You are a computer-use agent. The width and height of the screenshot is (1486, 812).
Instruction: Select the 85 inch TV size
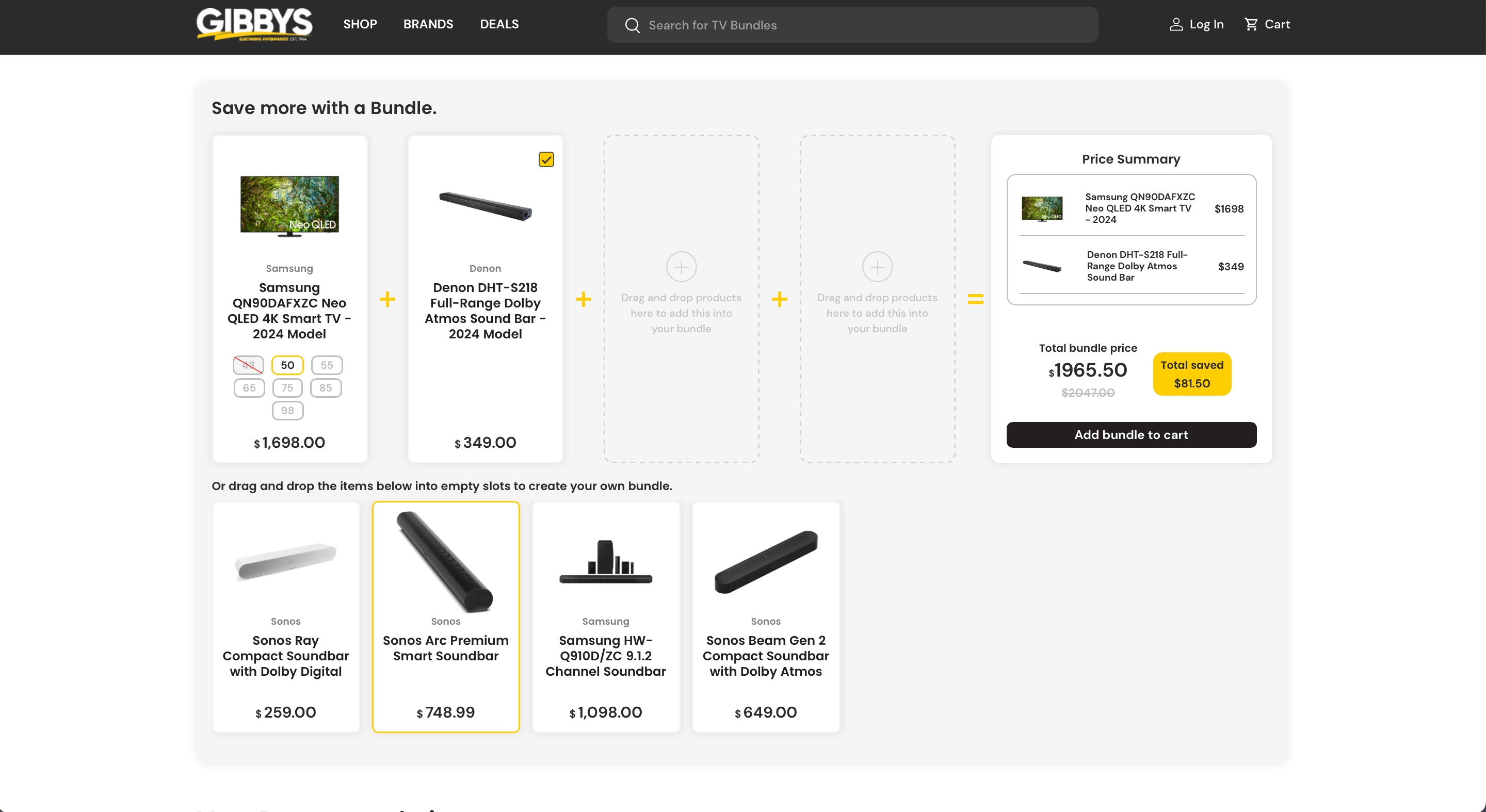[326, 388]
